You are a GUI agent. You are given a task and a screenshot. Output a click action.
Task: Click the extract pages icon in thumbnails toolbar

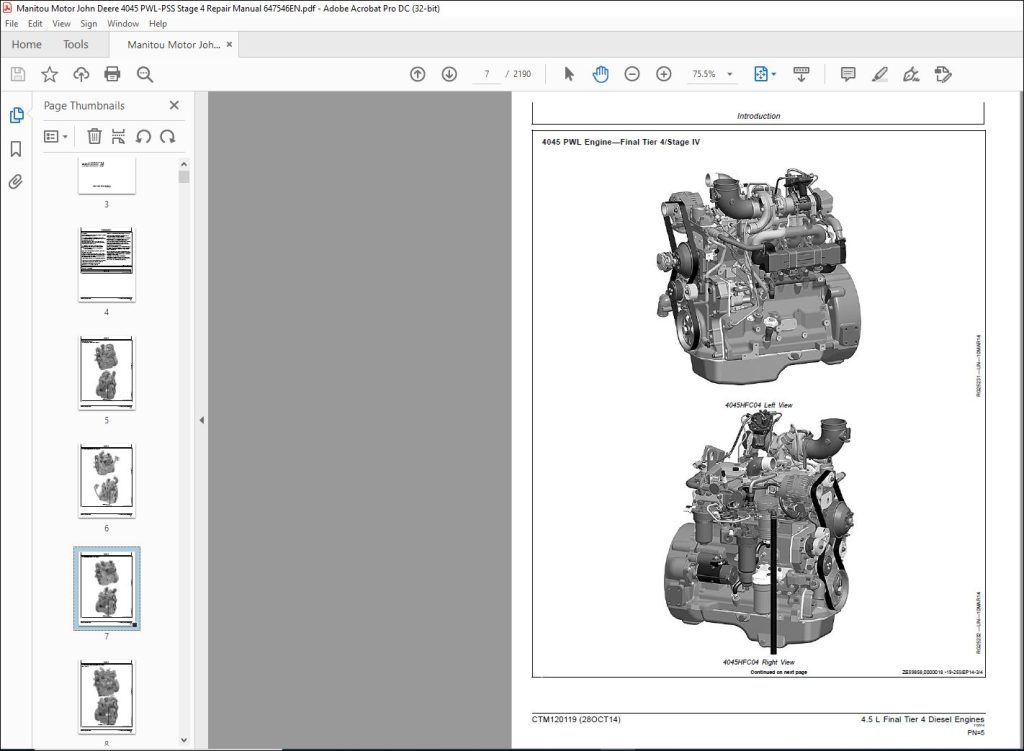coord(118,136)
